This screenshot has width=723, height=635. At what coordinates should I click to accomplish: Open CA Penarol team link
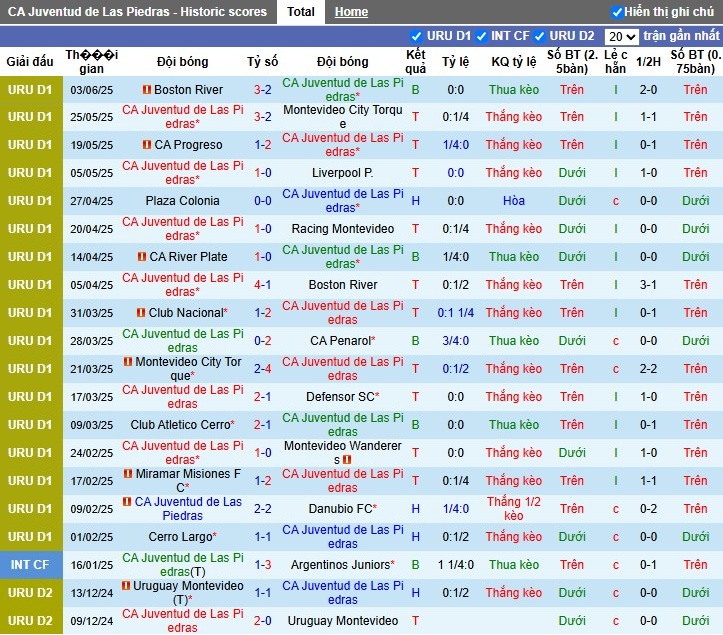tap(340, 341)
